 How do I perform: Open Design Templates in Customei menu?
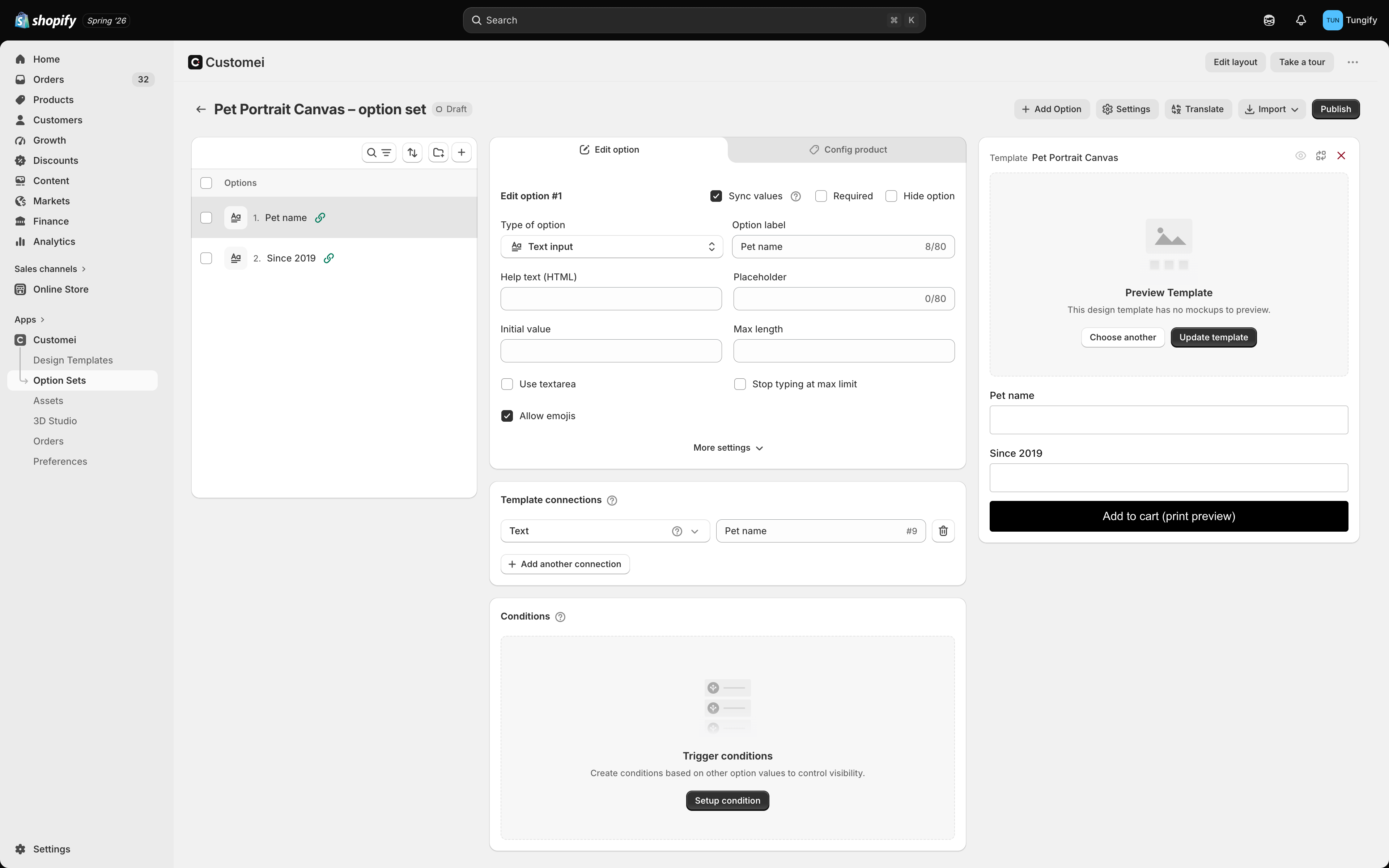point(73,361)
